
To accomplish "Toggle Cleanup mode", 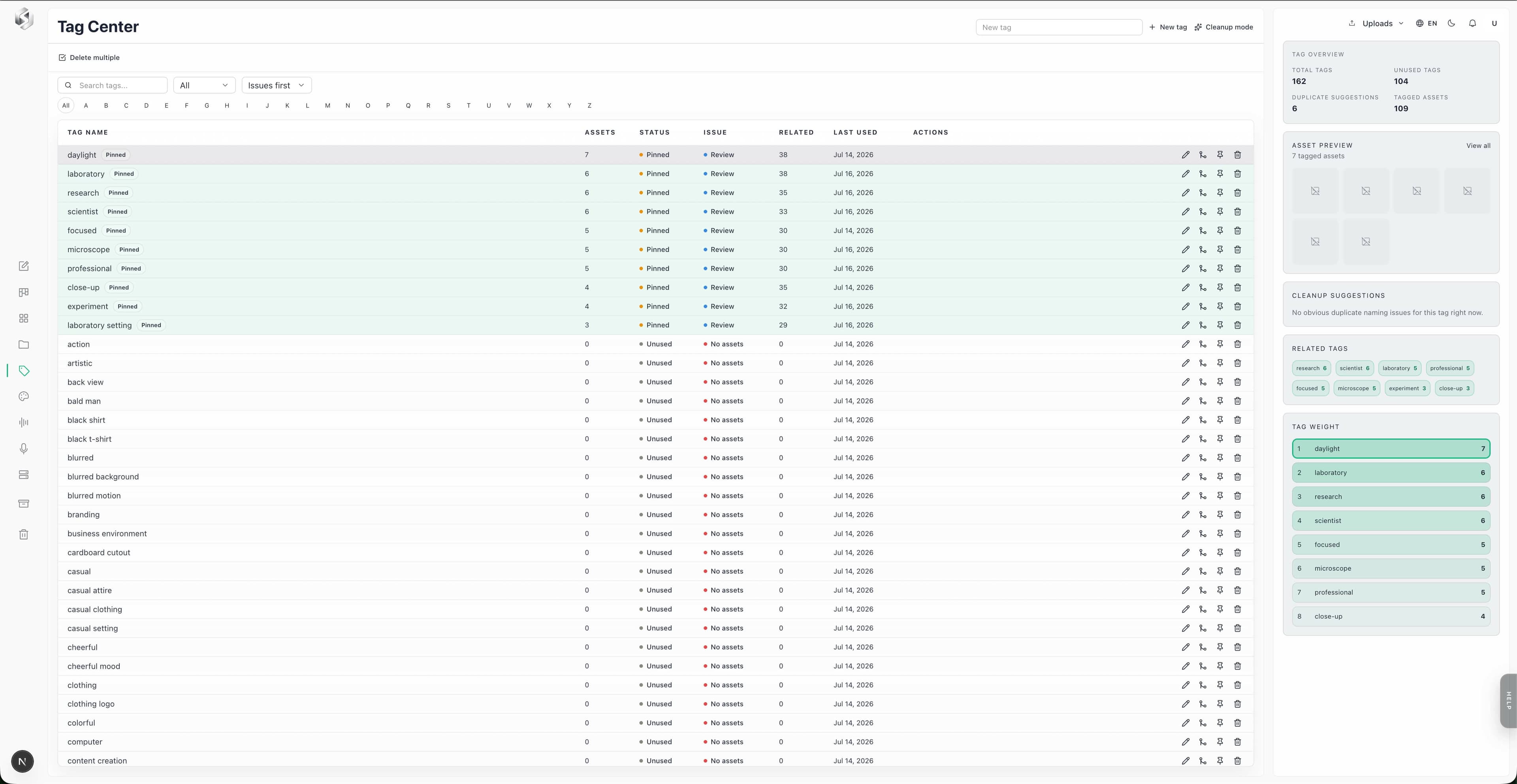I will 1223,27.
